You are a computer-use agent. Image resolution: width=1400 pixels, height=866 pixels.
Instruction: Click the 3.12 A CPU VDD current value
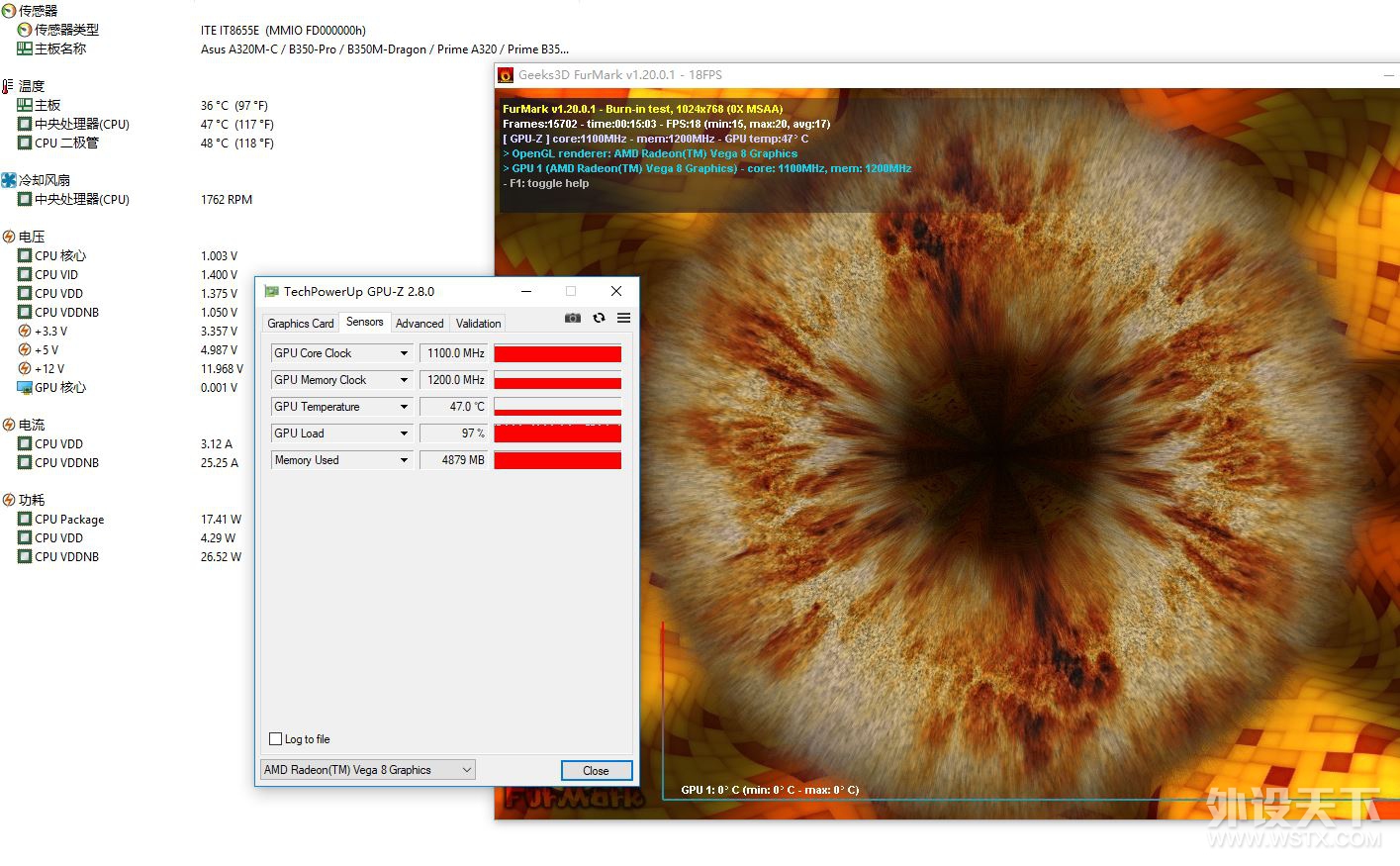point(217,444)
